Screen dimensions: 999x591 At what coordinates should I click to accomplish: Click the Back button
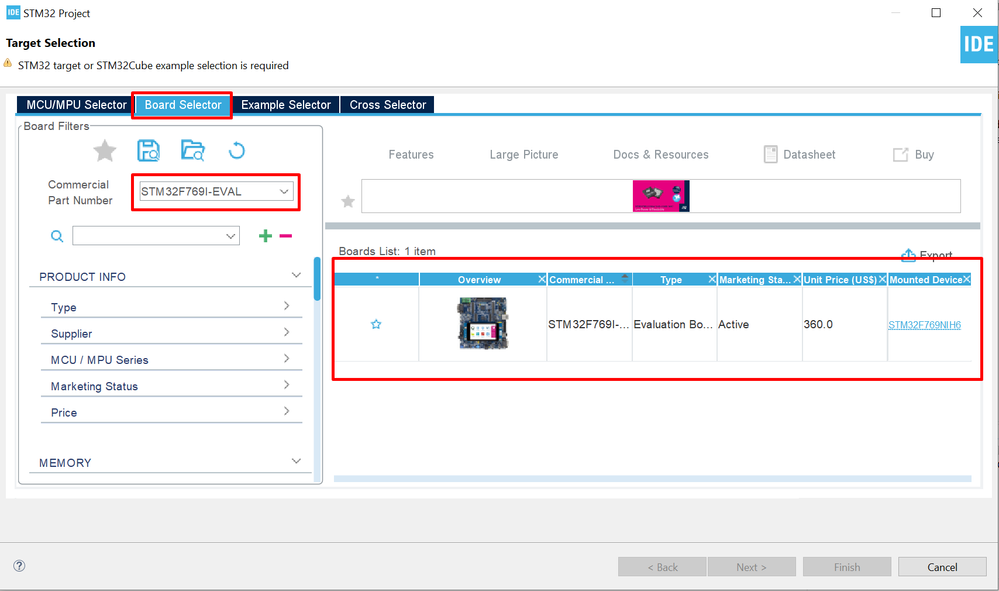(x=662, y=567)
